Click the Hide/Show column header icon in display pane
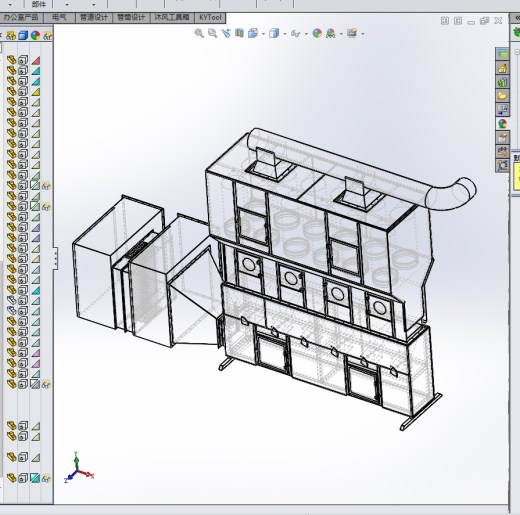Viewport: 520px width, 515px height. pos(11,35)
